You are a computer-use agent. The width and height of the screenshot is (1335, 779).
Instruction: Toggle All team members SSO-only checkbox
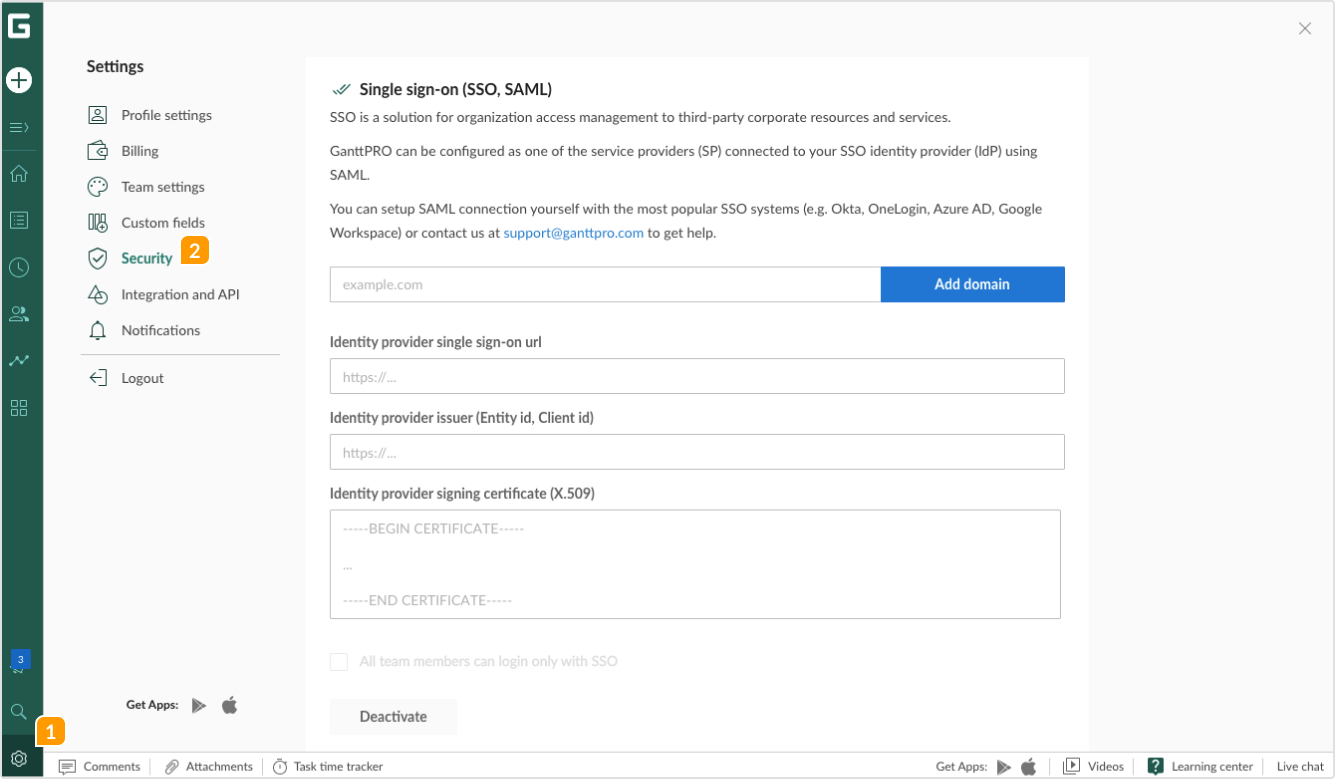pyautogui.click(x=339, y=661)
